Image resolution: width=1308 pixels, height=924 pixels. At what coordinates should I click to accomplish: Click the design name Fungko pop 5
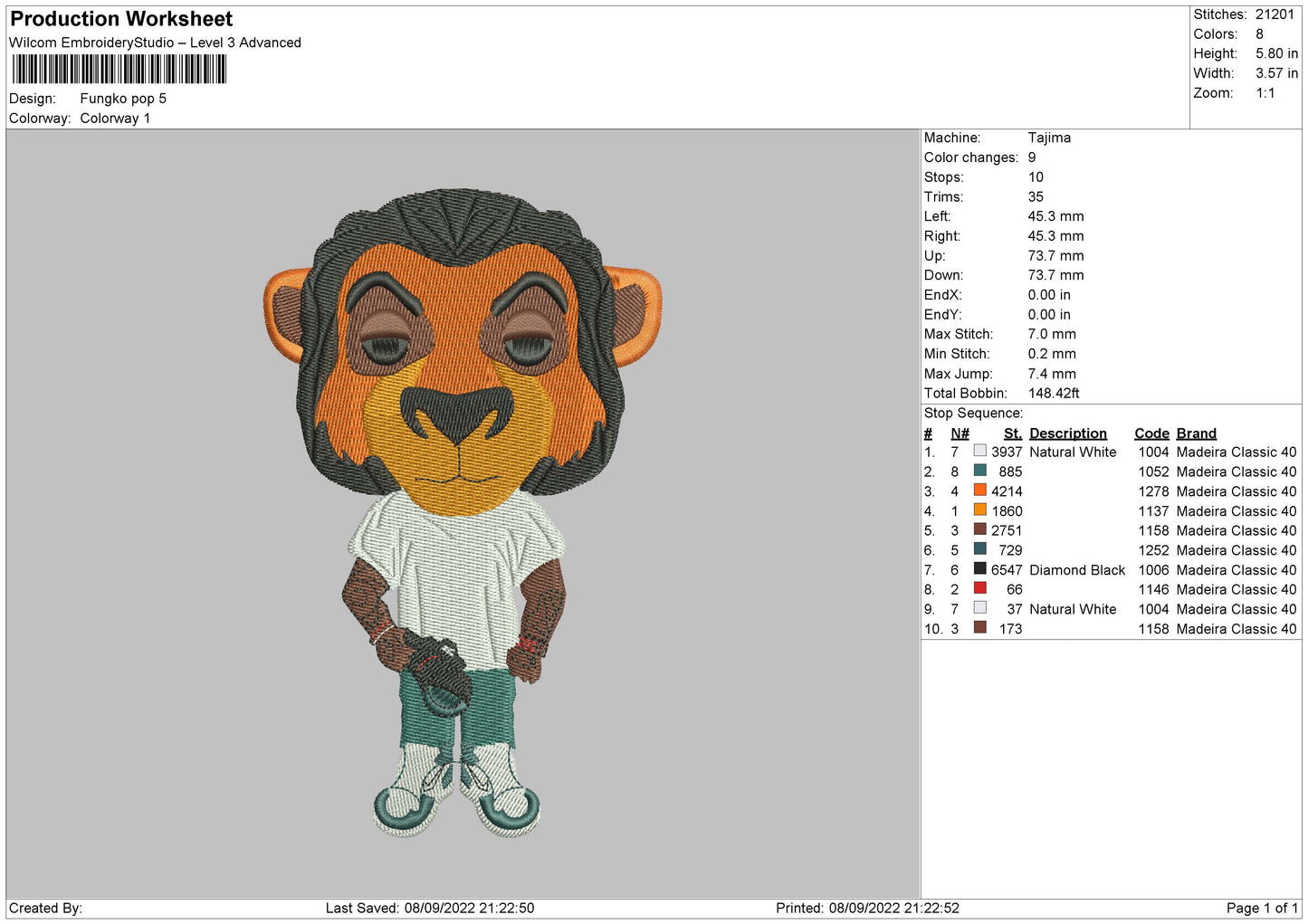click(x=123, y=99)
